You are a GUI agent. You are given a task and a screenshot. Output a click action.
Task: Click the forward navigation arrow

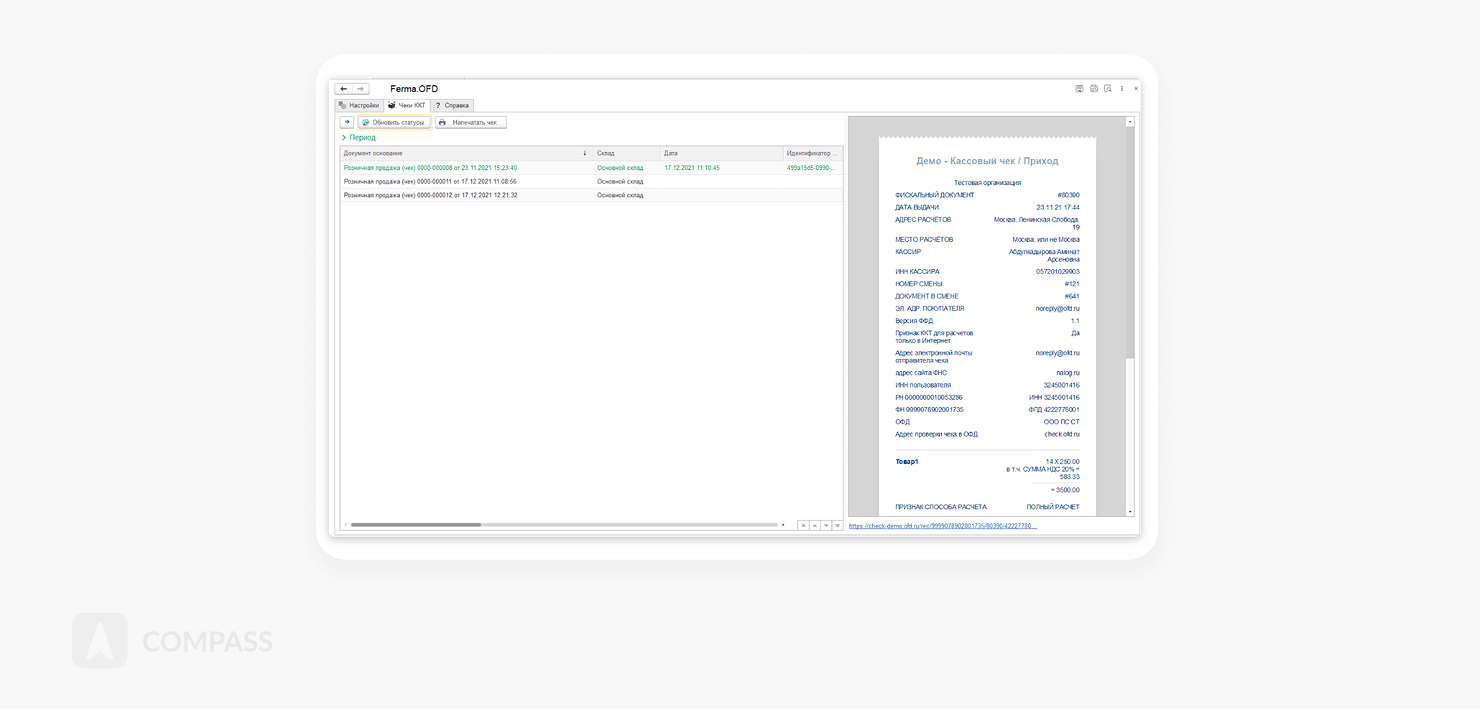pos(361,89)
